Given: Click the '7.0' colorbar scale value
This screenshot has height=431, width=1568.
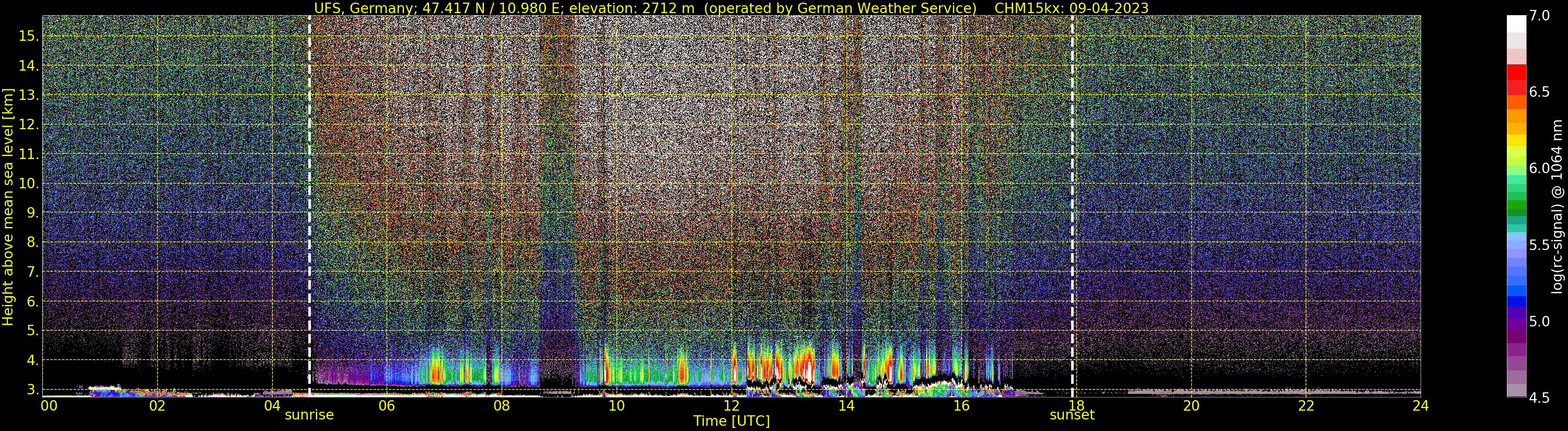Looking at the screenshot, I should (x=1539, y=16).
